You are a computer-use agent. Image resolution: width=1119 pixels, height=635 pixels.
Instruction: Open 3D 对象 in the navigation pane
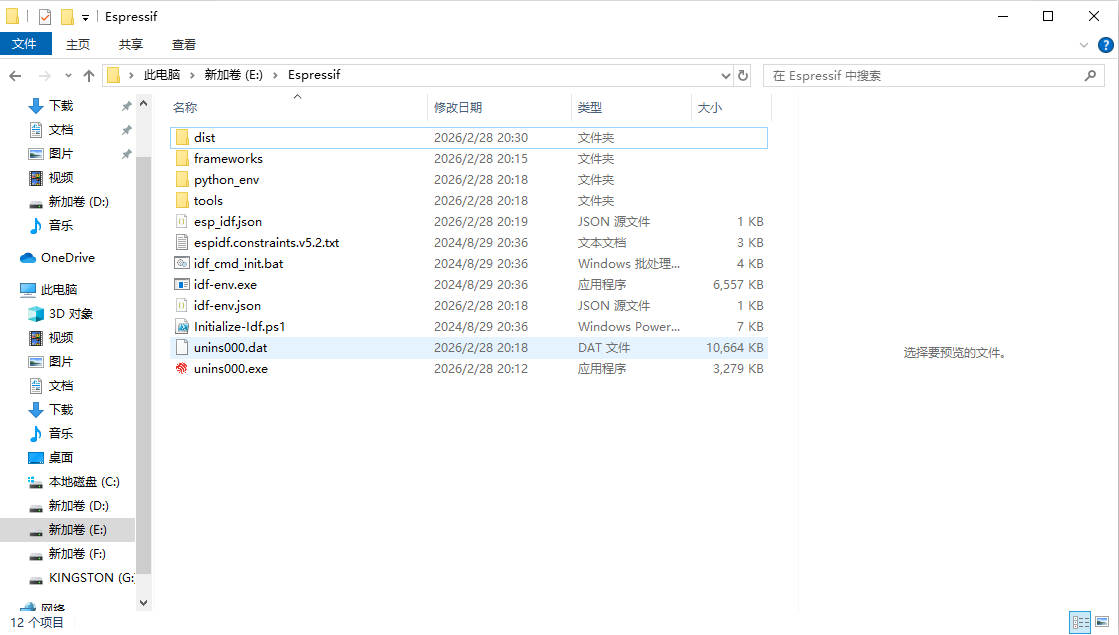(x=71, y=314)
